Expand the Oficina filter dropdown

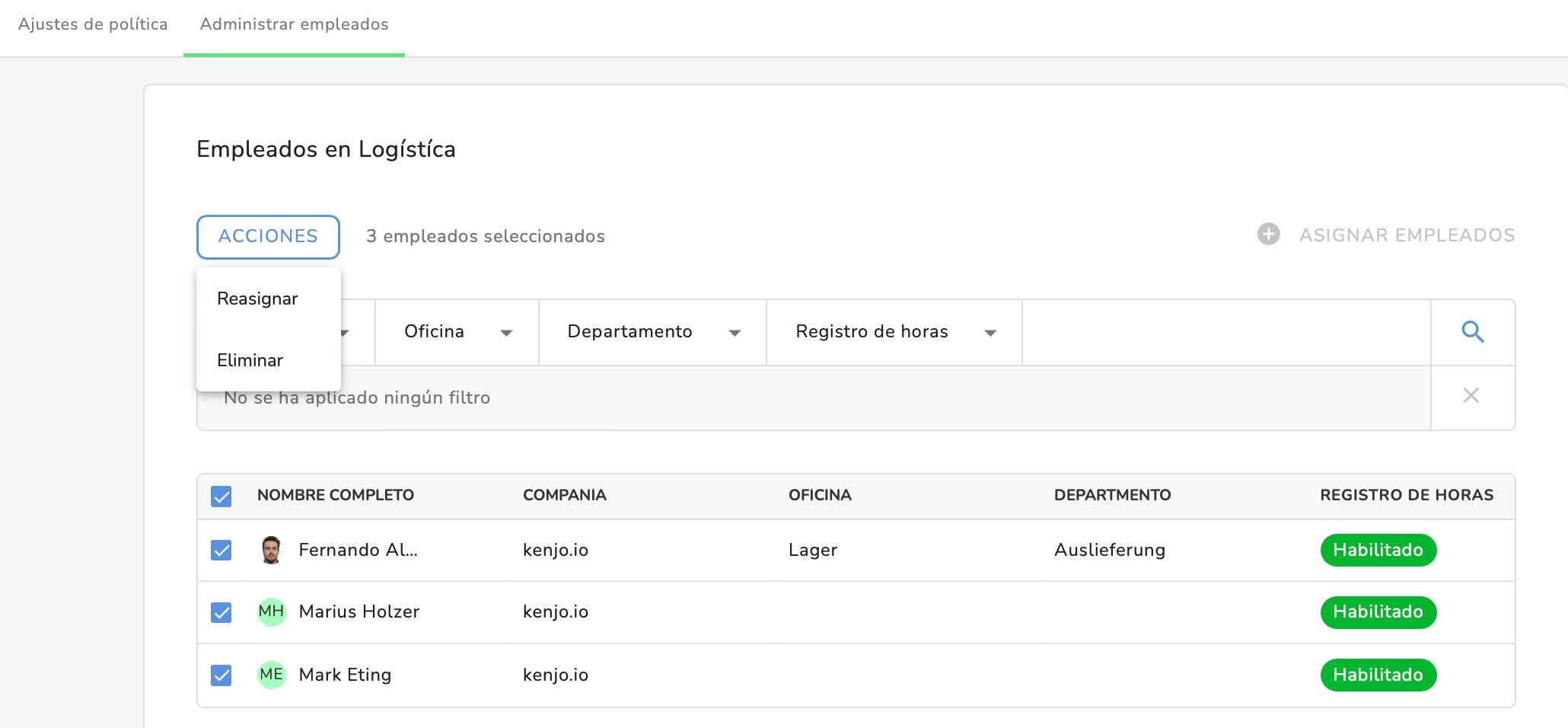point(457,332)
